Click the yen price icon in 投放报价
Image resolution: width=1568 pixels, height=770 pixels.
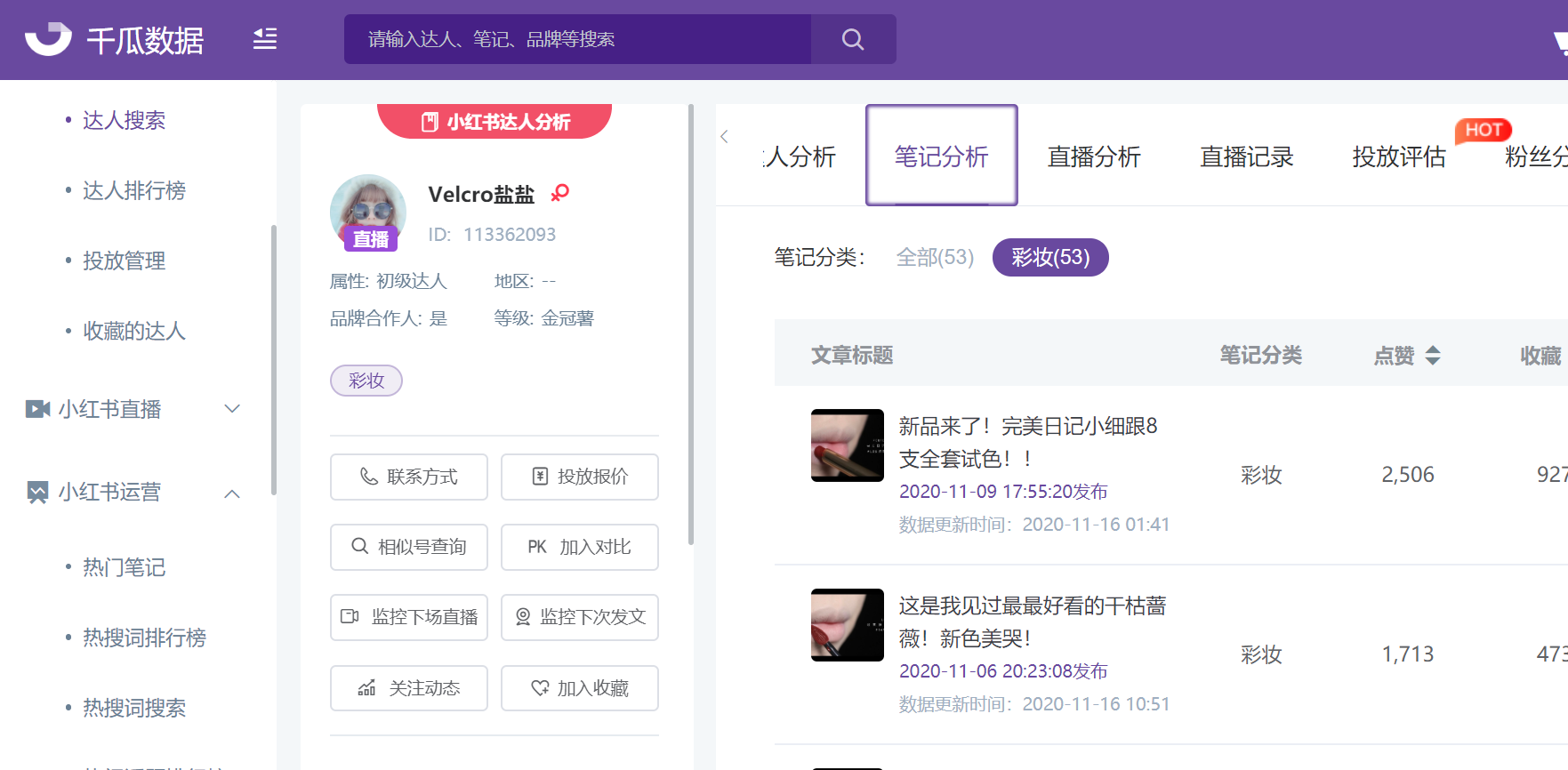pos(540,477)
